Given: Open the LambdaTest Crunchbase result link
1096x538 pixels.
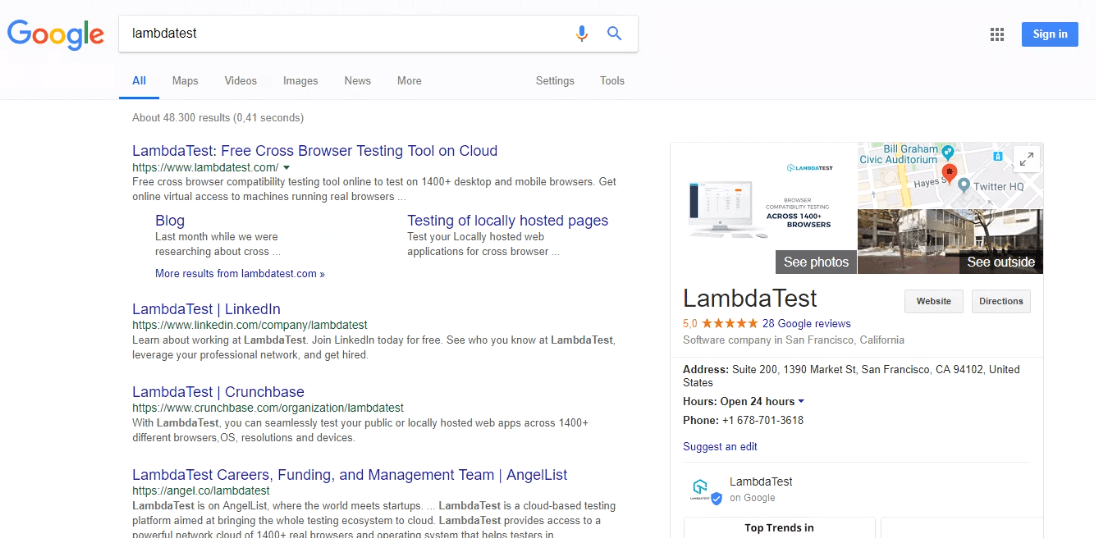Looking at the screenshot, I should tap(218, 392).
